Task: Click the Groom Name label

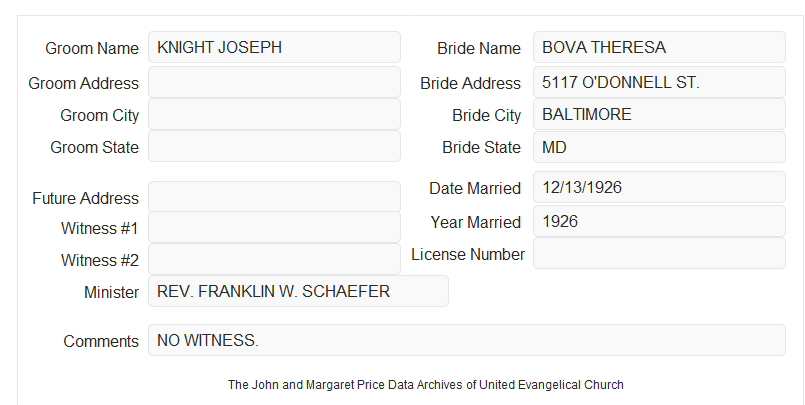Action: (x=92, y=48)
